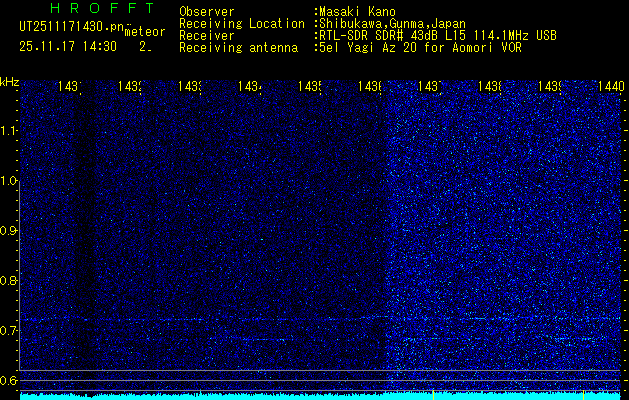Select the 1.1 frequency axis label

(x=9, y=130)
